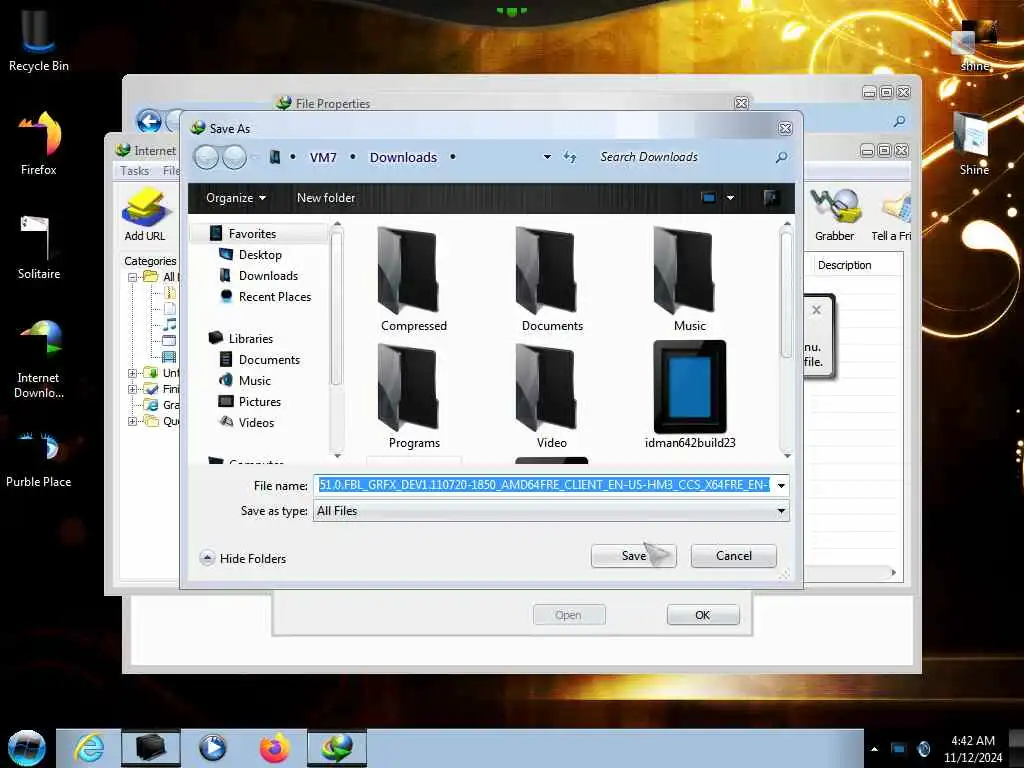Open the Compressed folder
Screen dimensions: 1024x768
[413, 280]
